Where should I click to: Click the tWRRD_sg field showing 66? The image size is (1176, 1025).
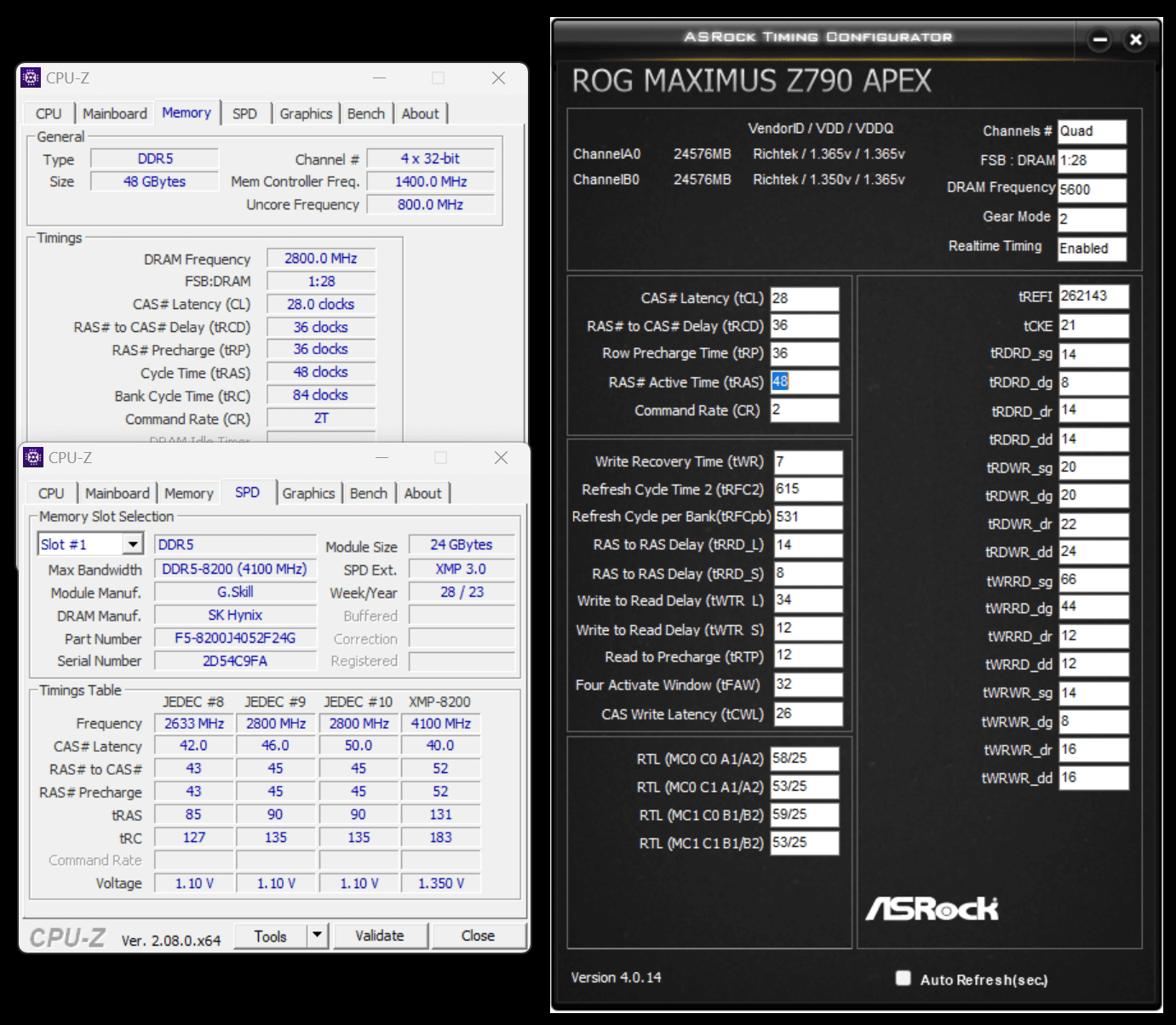coord(1093,580)
